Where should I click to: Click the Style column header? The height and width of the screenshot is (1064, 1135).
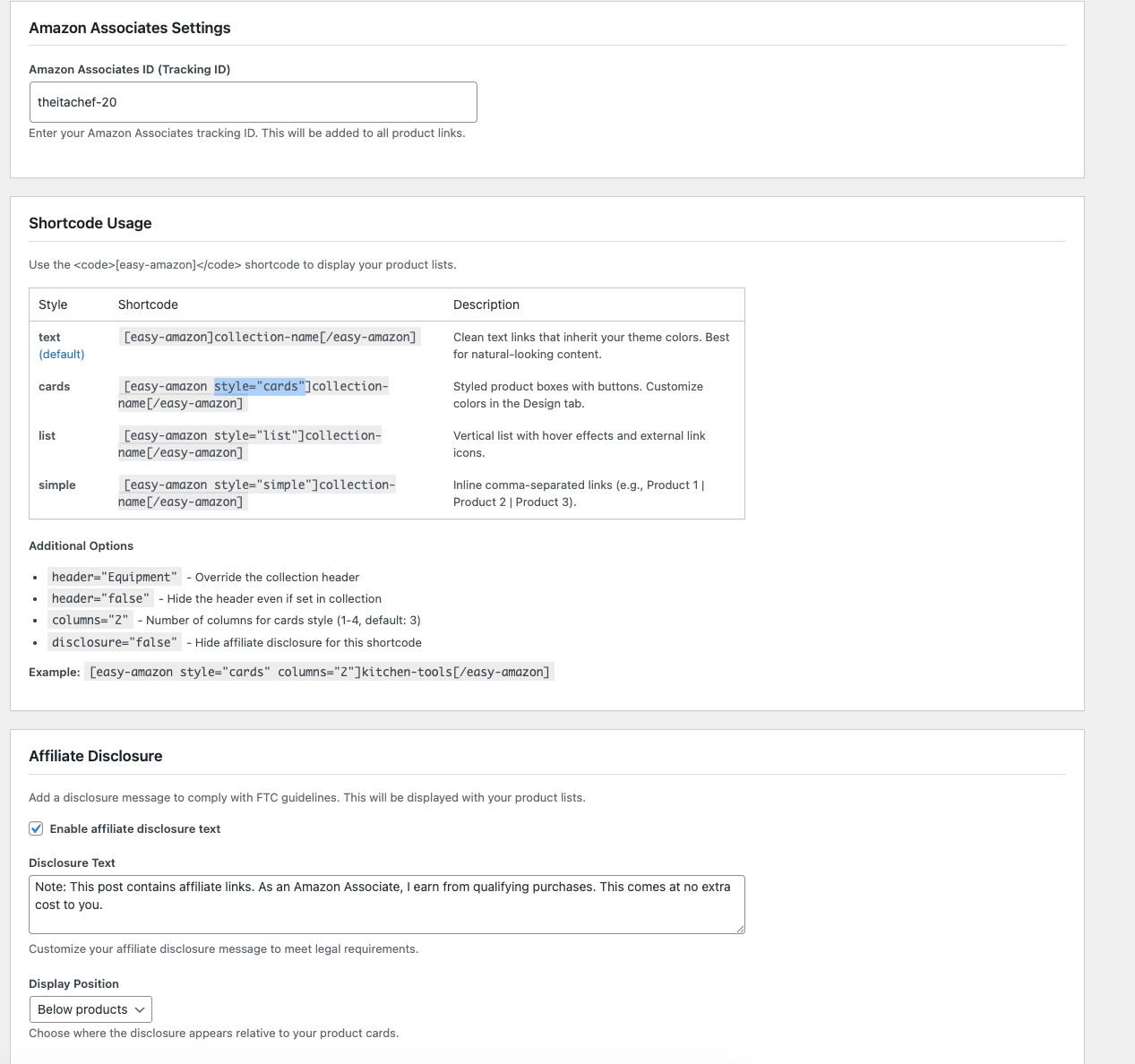click(x=53, y=305)
